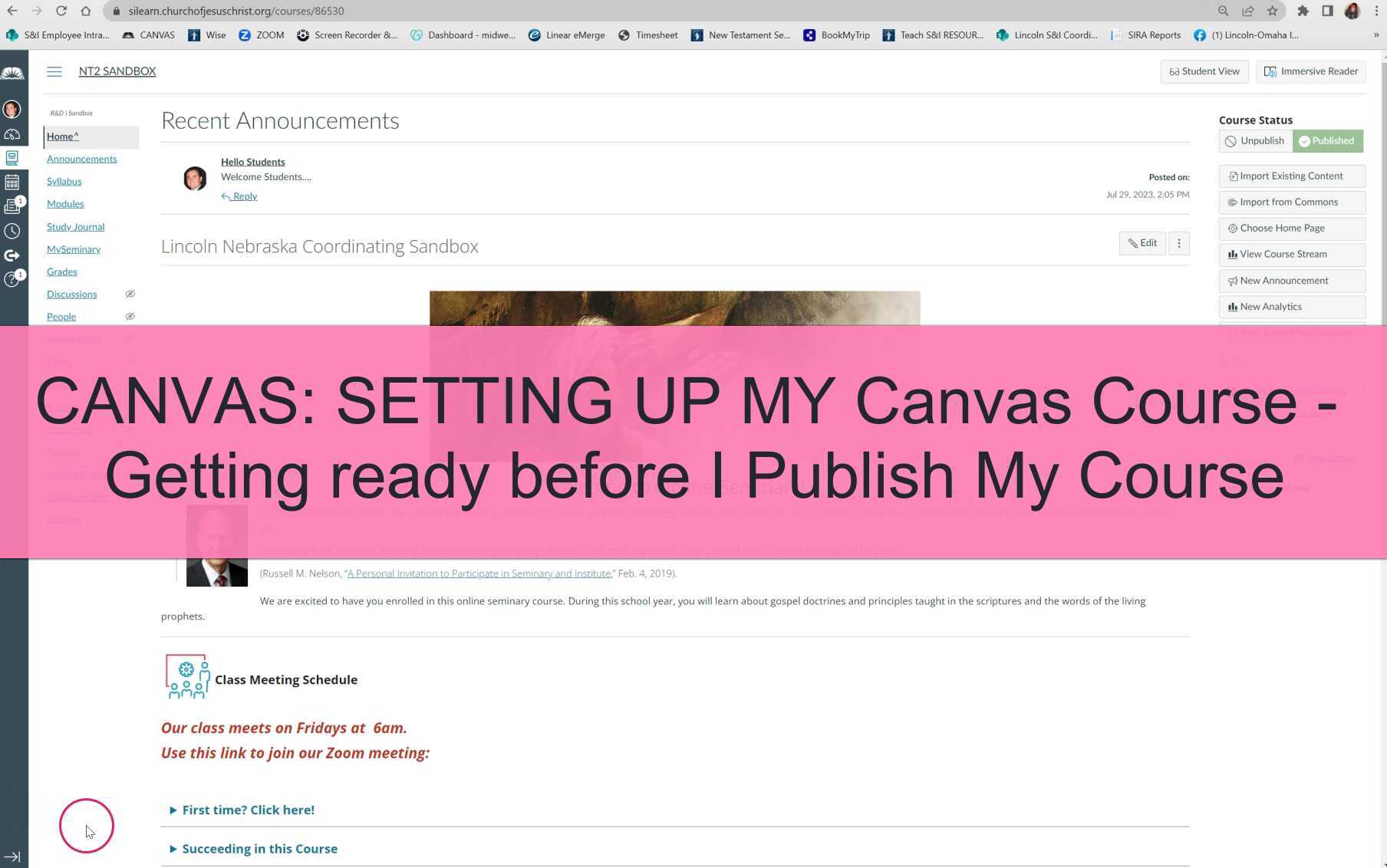Select the Timesheet bookmark in the bookmarks bar
The height and width of the screenshot is (868, 1387).
[647, 35]
